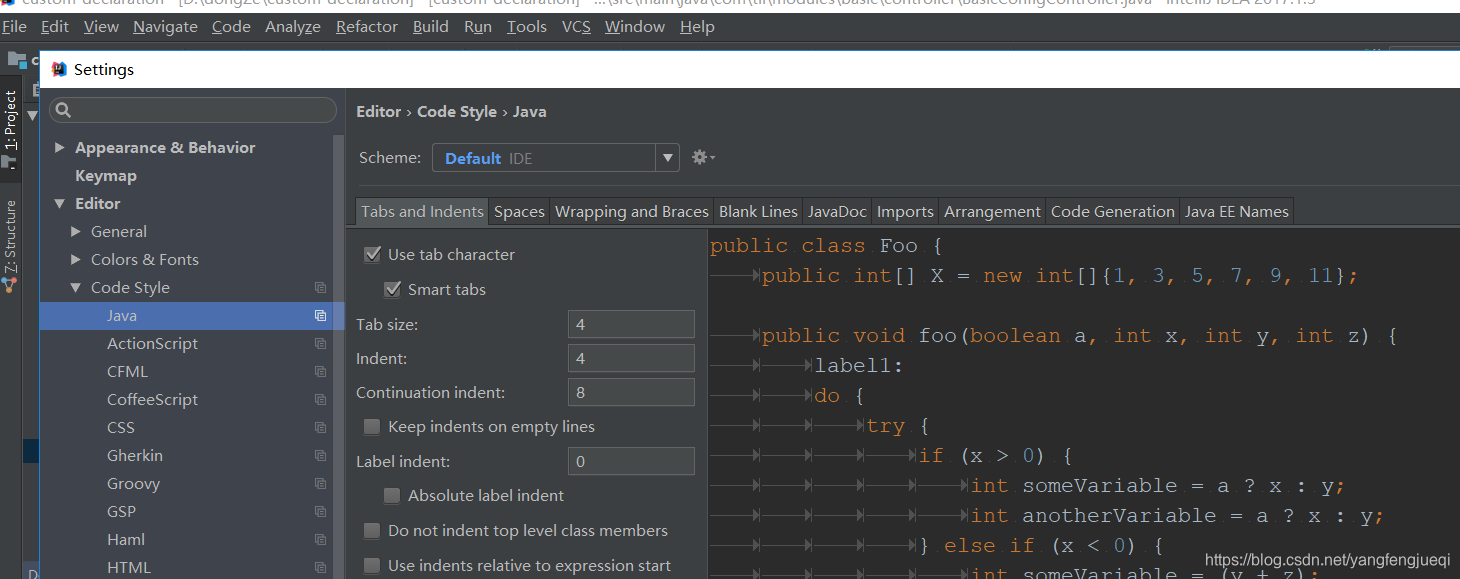This screenshot has height=579, width=1460.
Task: Enable Use indents relative to expression start
Action: pos(372,566)
